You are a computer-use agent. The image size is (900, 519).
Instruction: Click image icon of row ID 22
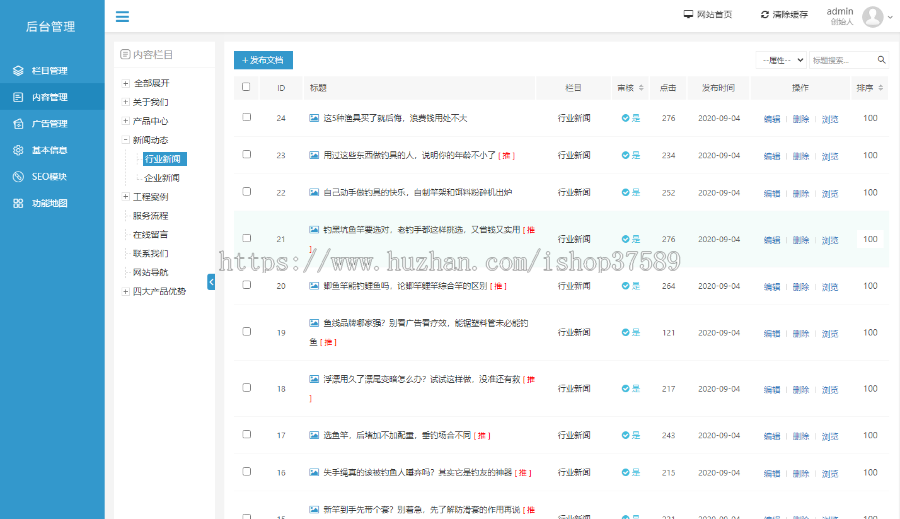pos(314,192)
